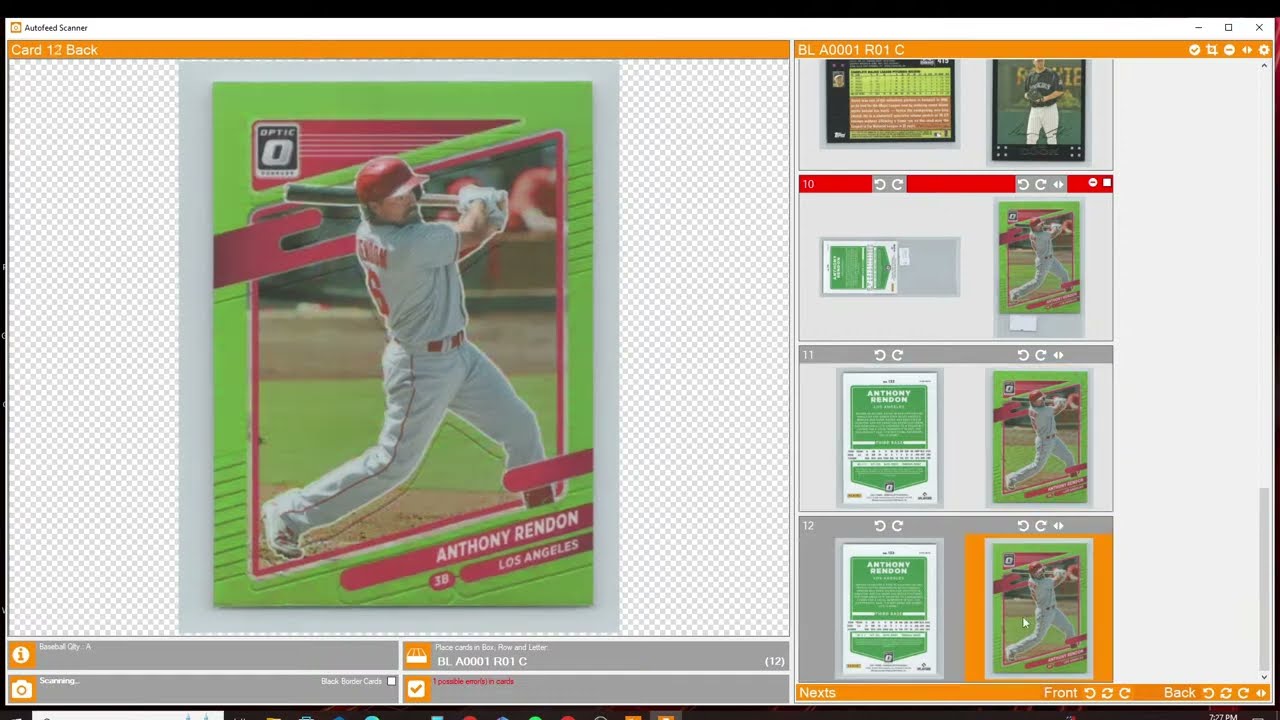The image size is (1280, 720).
Task: Rotate card 10 front image counterclockwise
Action: pos(1023,184)
